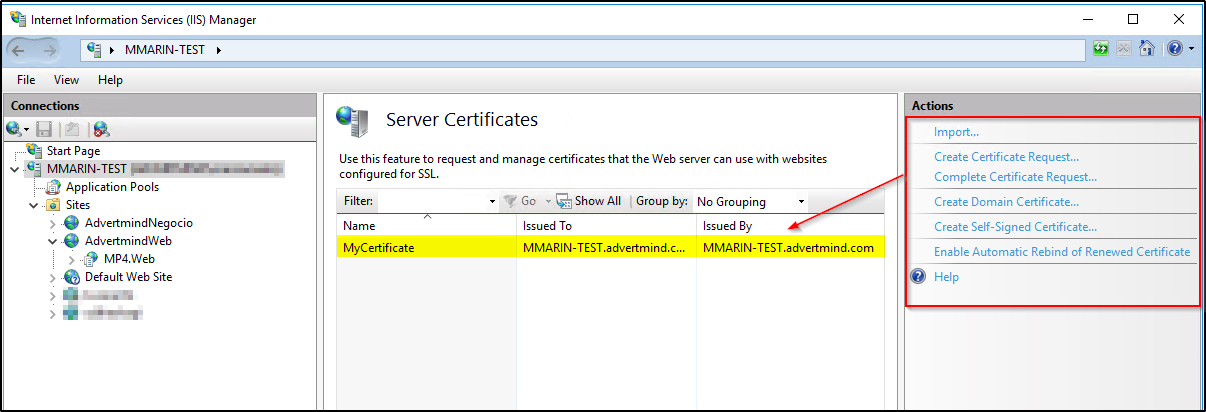Click the Up one level toolbar icon

72,128
